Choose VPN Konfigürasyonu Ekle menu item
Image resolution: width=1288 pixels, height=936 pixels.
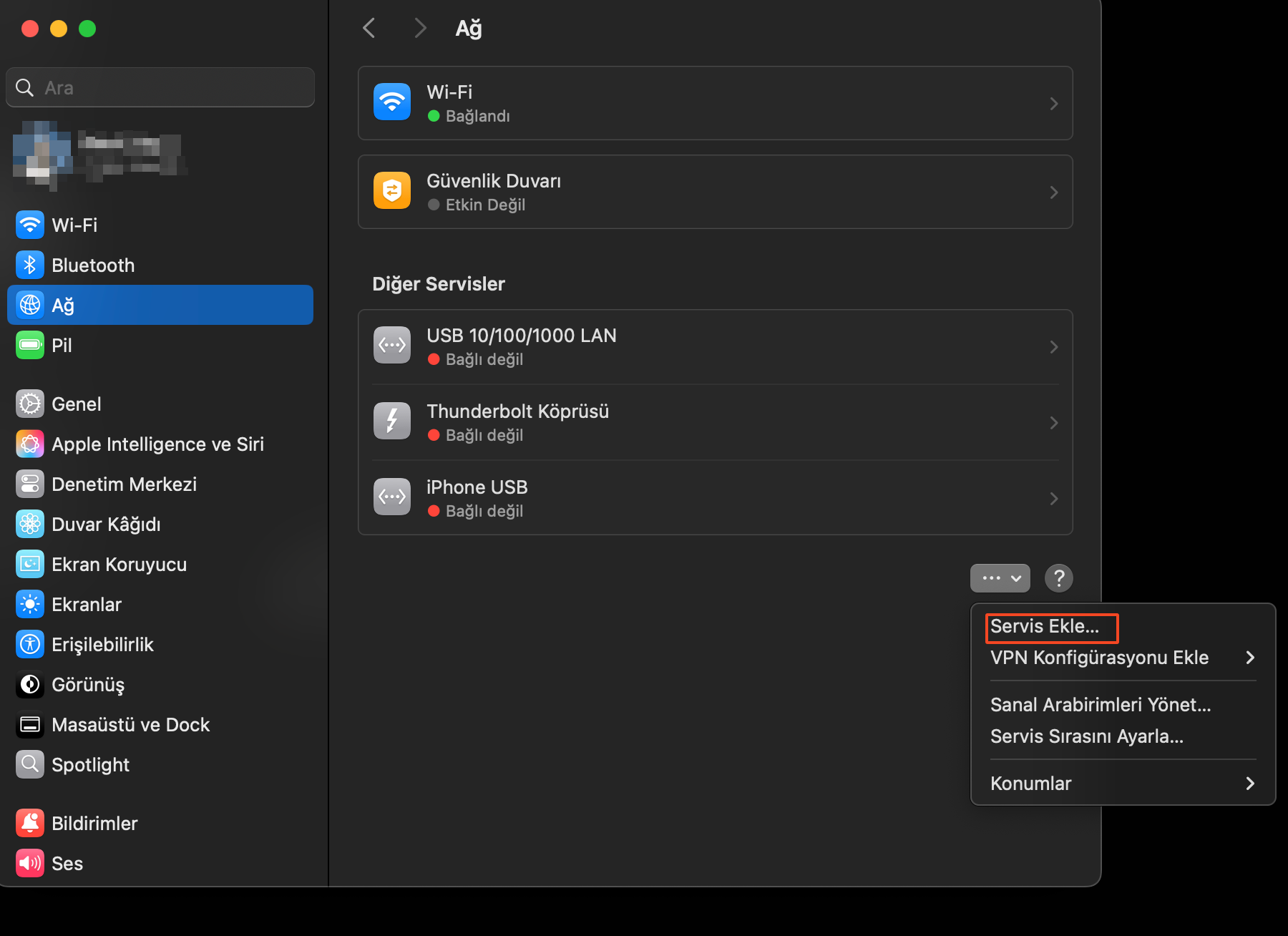[x=1123, y=658]
